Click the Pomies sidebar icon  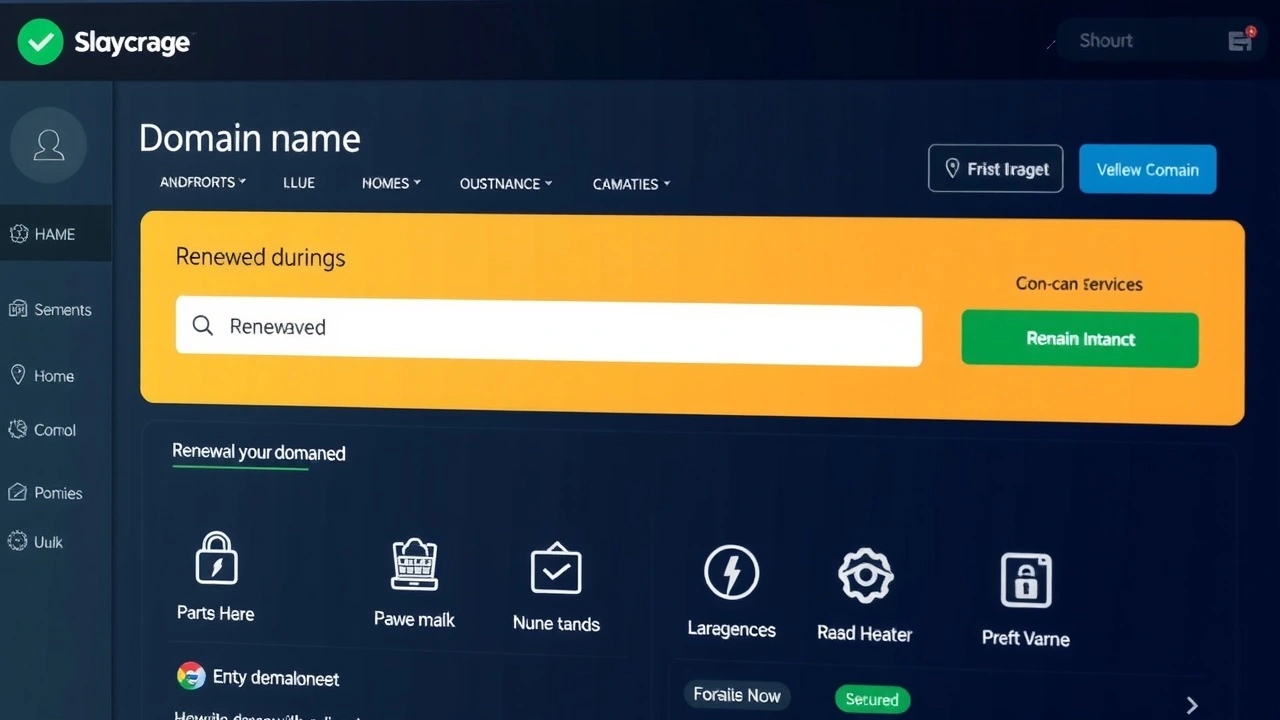pos(17,493)
